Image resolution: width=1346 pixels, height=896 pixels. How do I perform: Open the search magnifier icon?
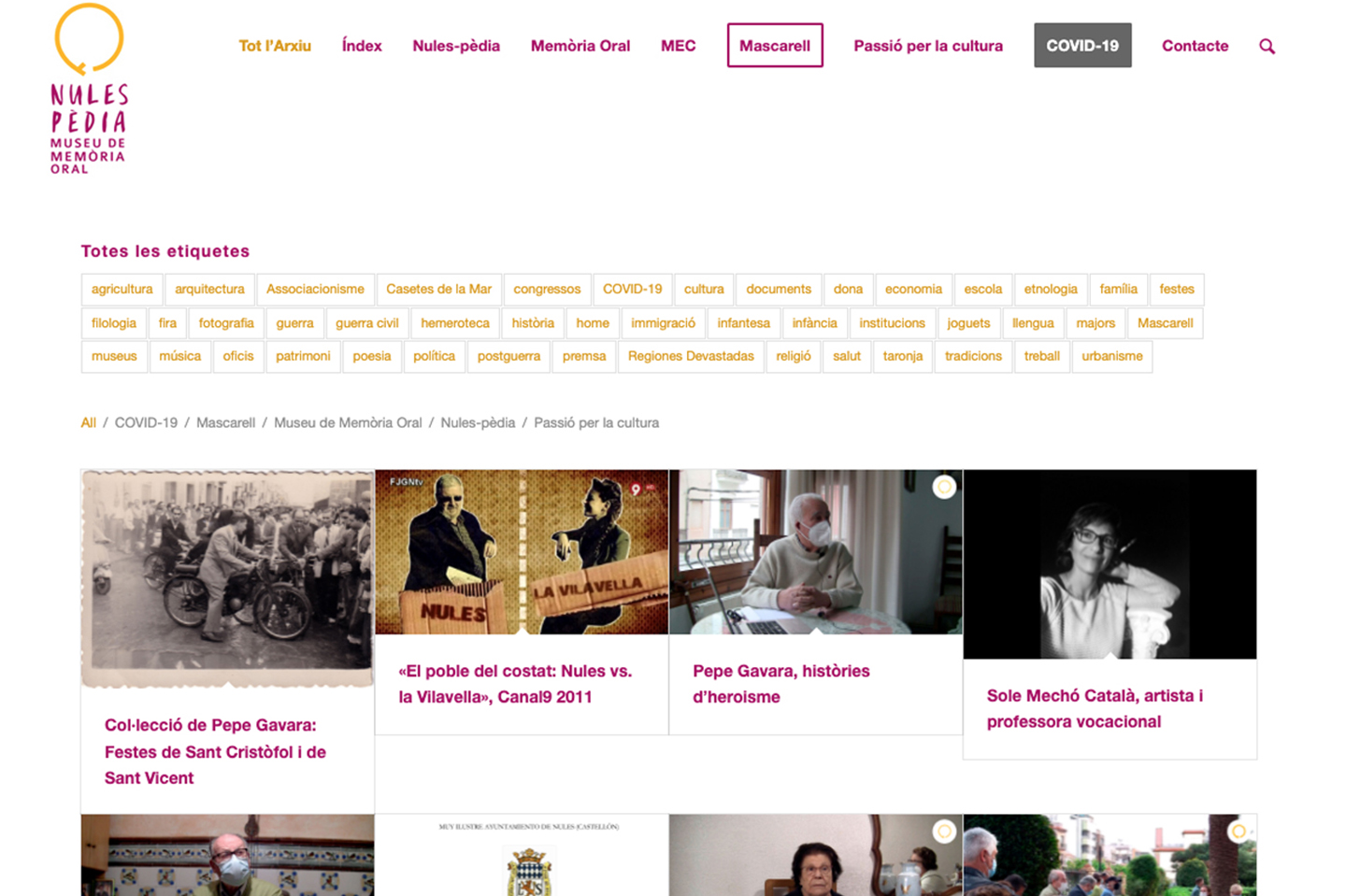(1267, 46)
